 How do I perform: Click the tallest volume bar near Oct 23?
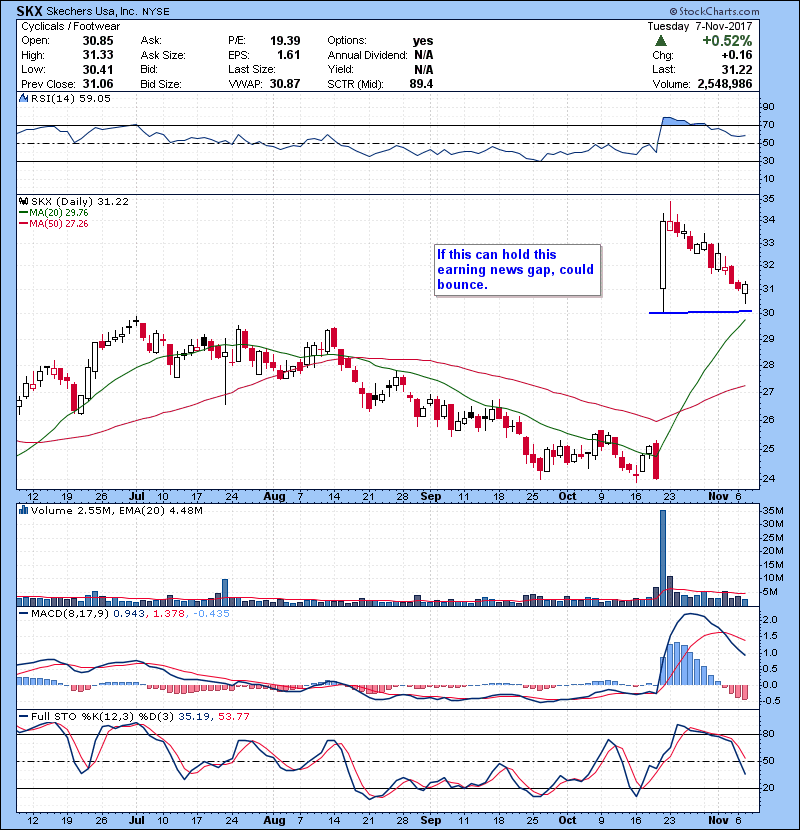[663, 558]
